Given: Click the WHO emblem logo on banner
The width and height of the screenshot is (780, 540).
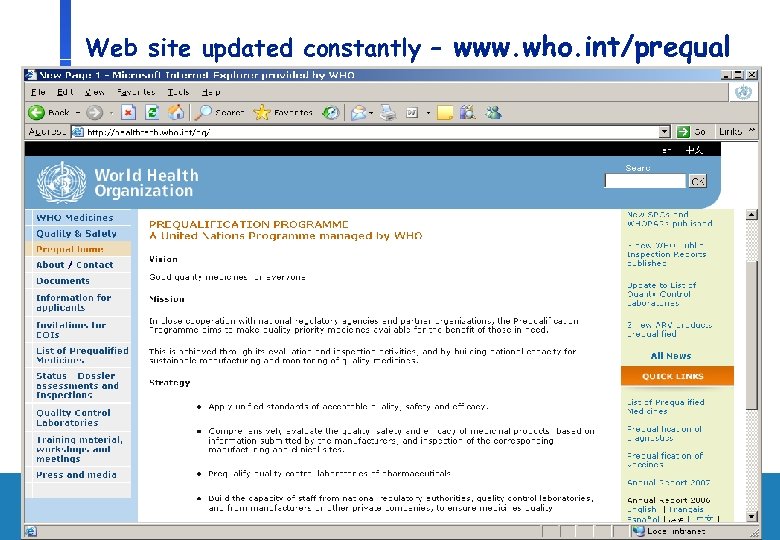Looking at the screenshot, I should [x=62, y=182].
